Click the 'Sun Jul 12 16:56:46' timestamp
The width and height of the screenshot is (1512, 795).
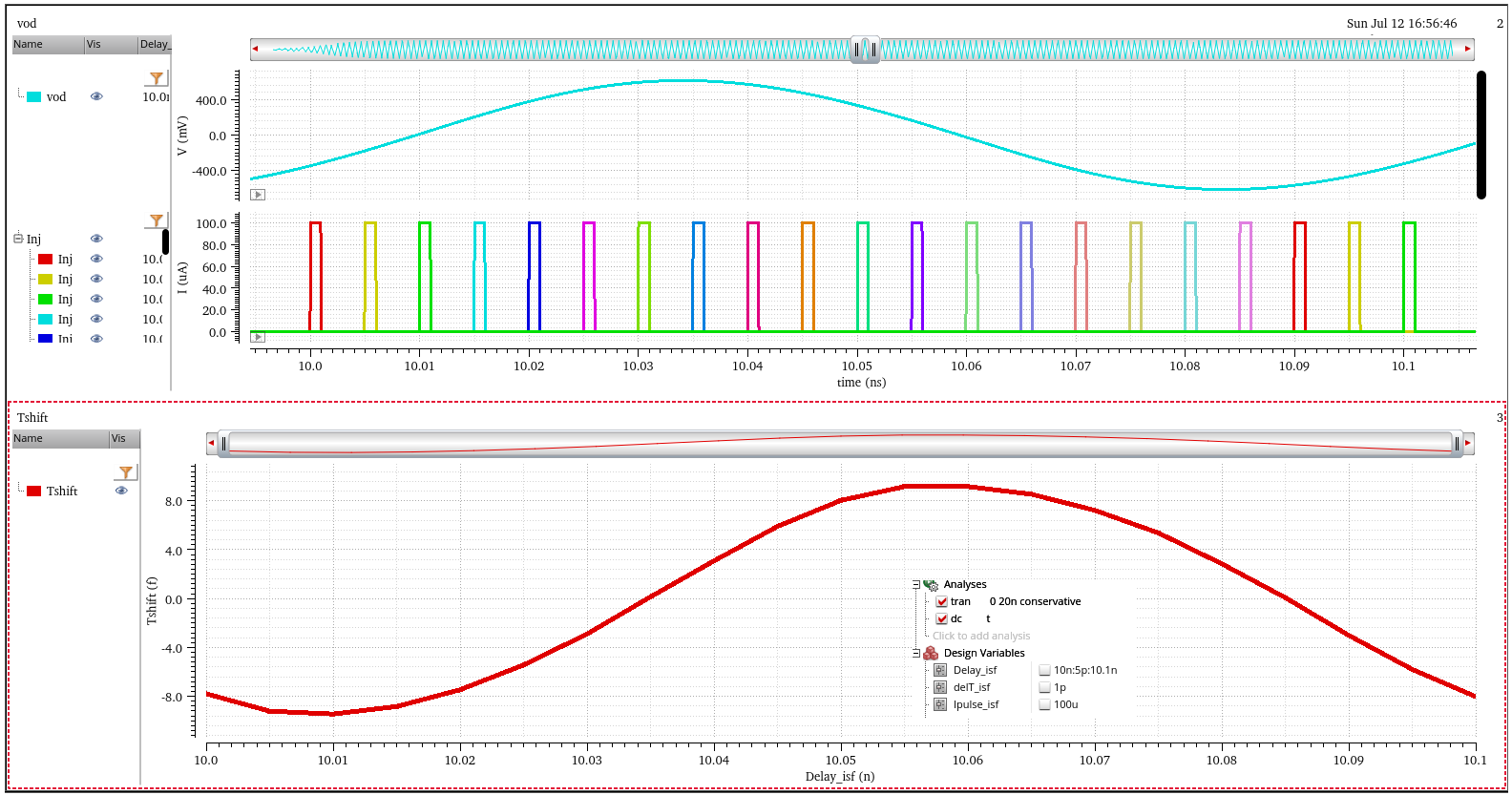coord(1401,23)
